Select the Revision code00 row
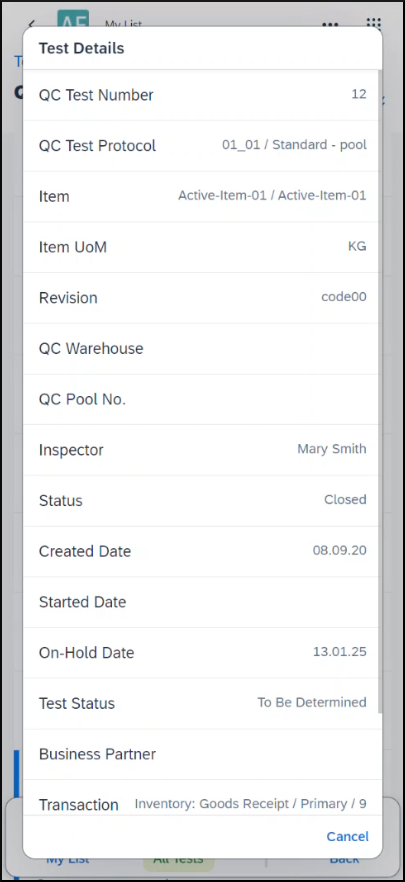The height and width of the screenshot is (882, 405). (x=201, y=298)
